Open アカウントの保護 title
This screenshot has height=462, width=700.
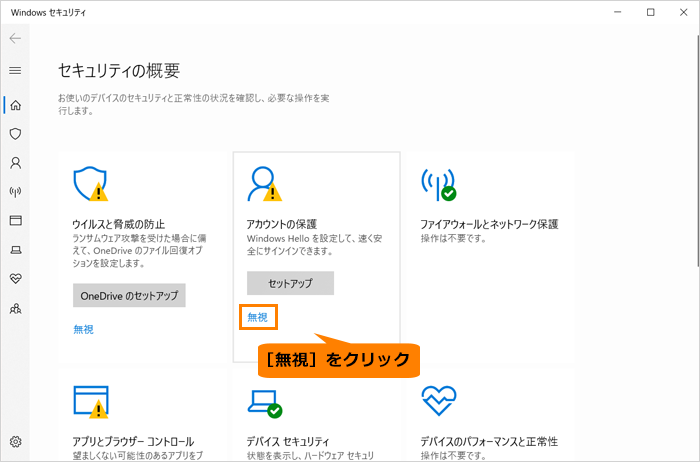tap(282, 224)
